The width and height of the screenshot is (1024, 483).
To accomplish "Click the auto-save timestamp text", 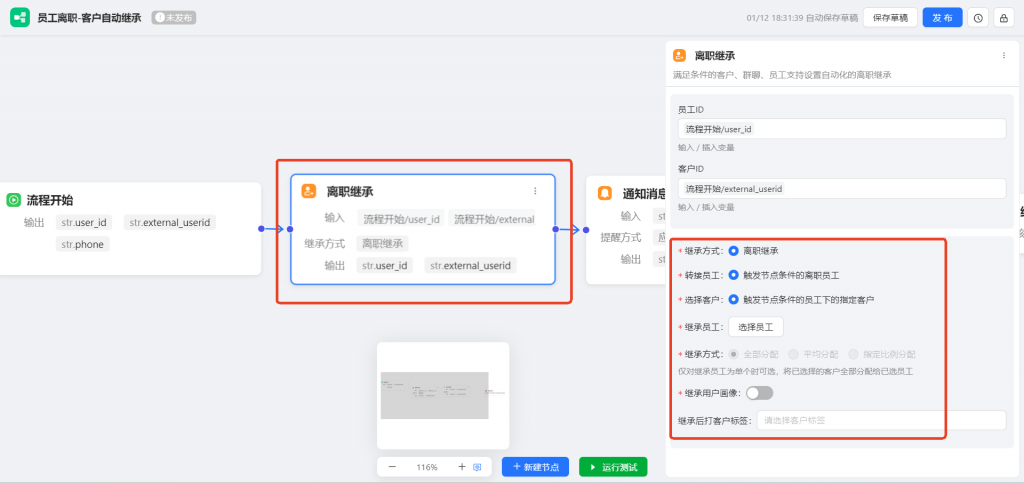I will pyautogui.click(x=802, y=18).
